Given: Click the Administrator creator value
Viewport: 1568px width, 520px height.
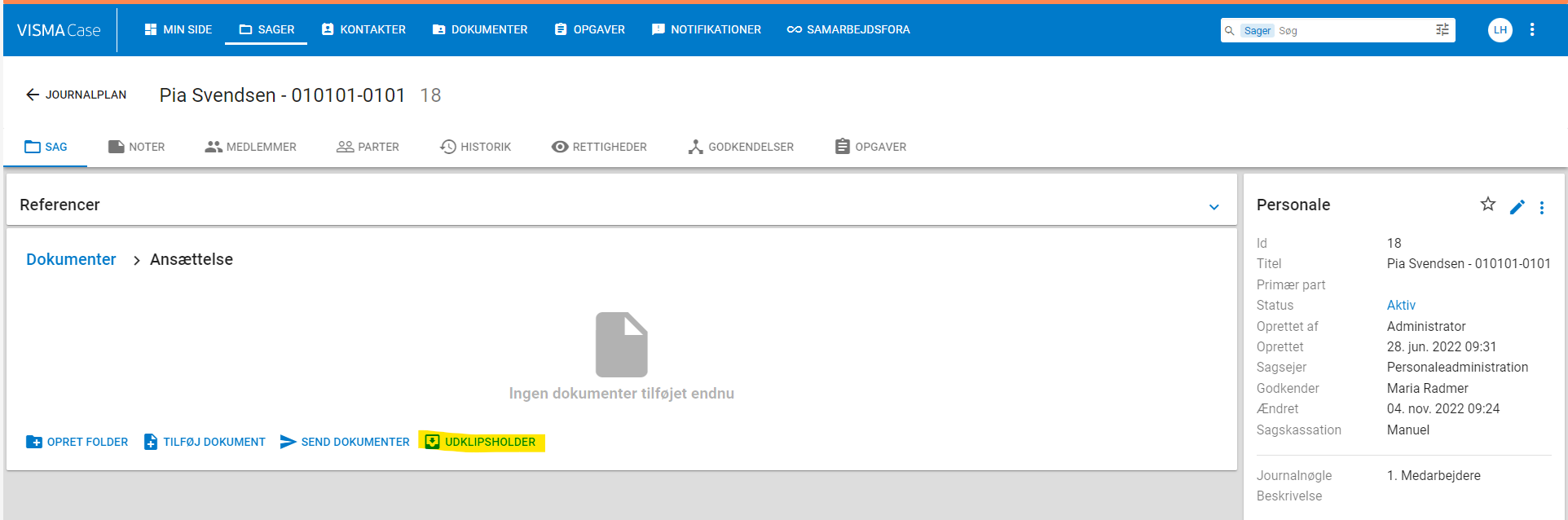Looking at the screenshot, I should point(1426,326).
